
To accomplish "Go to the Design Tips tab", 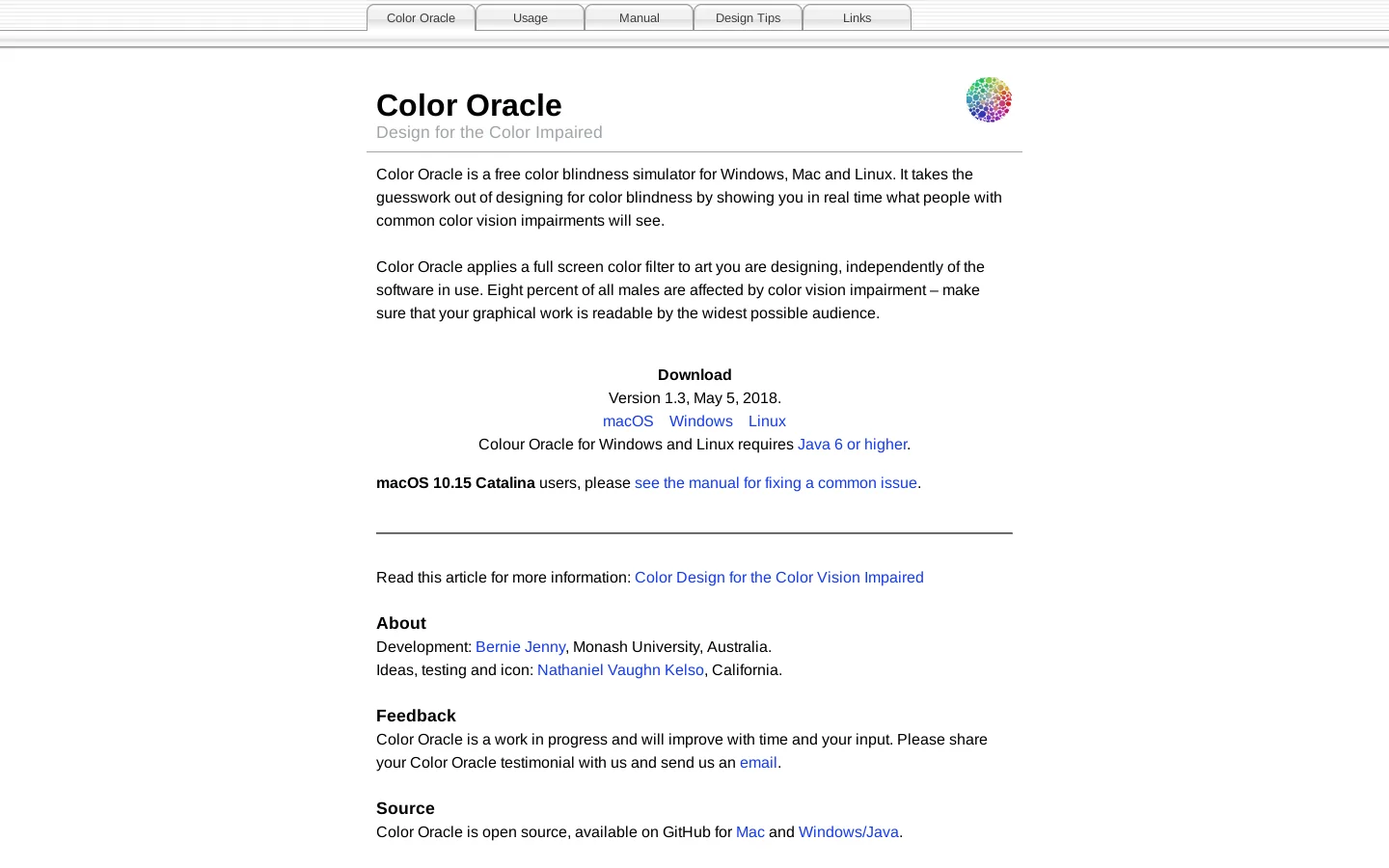I will pos(748,17).
